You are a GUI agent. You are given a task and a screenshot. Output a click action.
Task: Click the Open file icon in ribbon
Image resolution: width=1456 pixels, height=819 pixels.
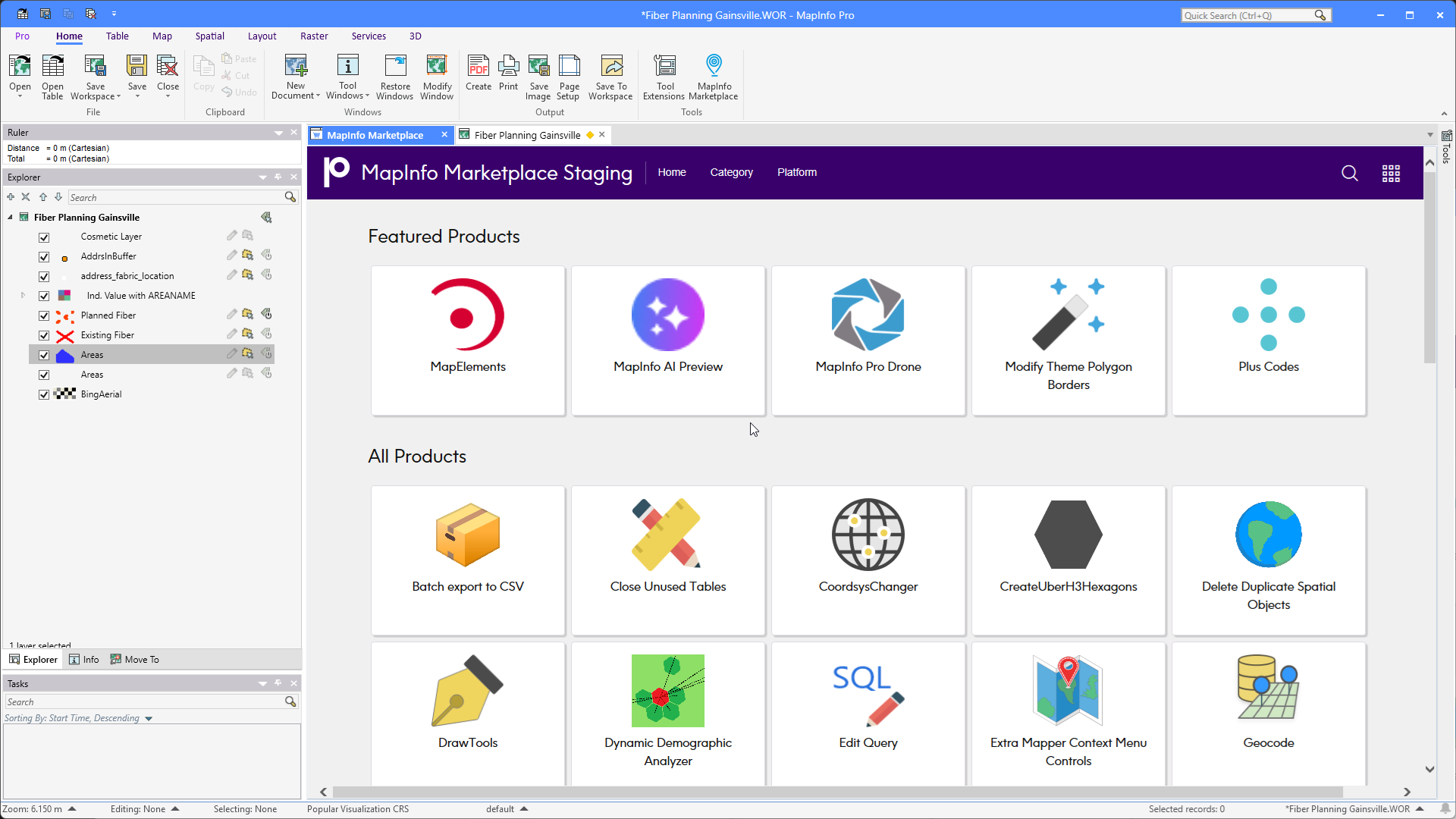coord(20,67)
